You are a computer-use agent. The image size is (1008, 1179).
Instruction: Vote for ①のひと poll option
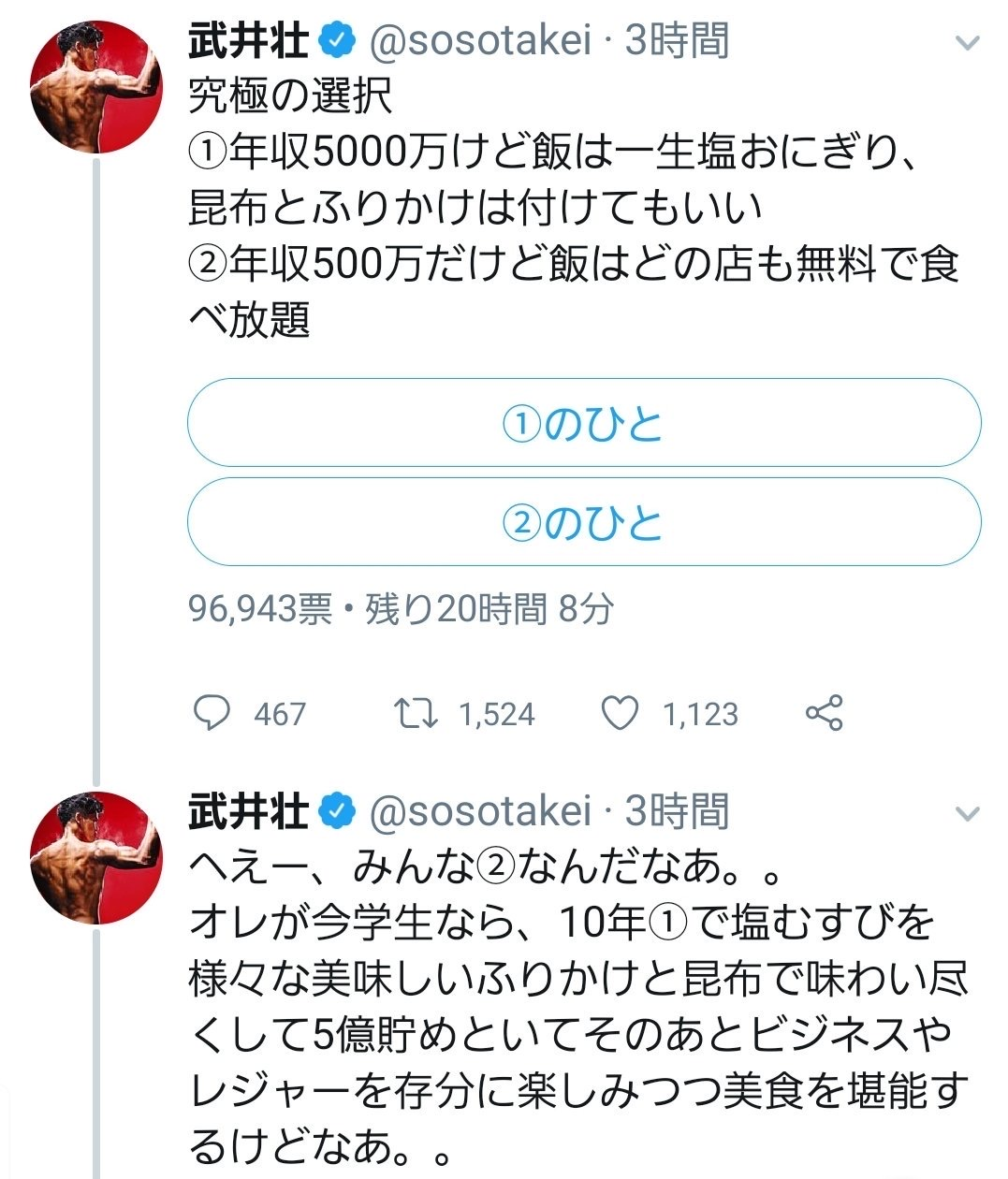coord(584,423)
